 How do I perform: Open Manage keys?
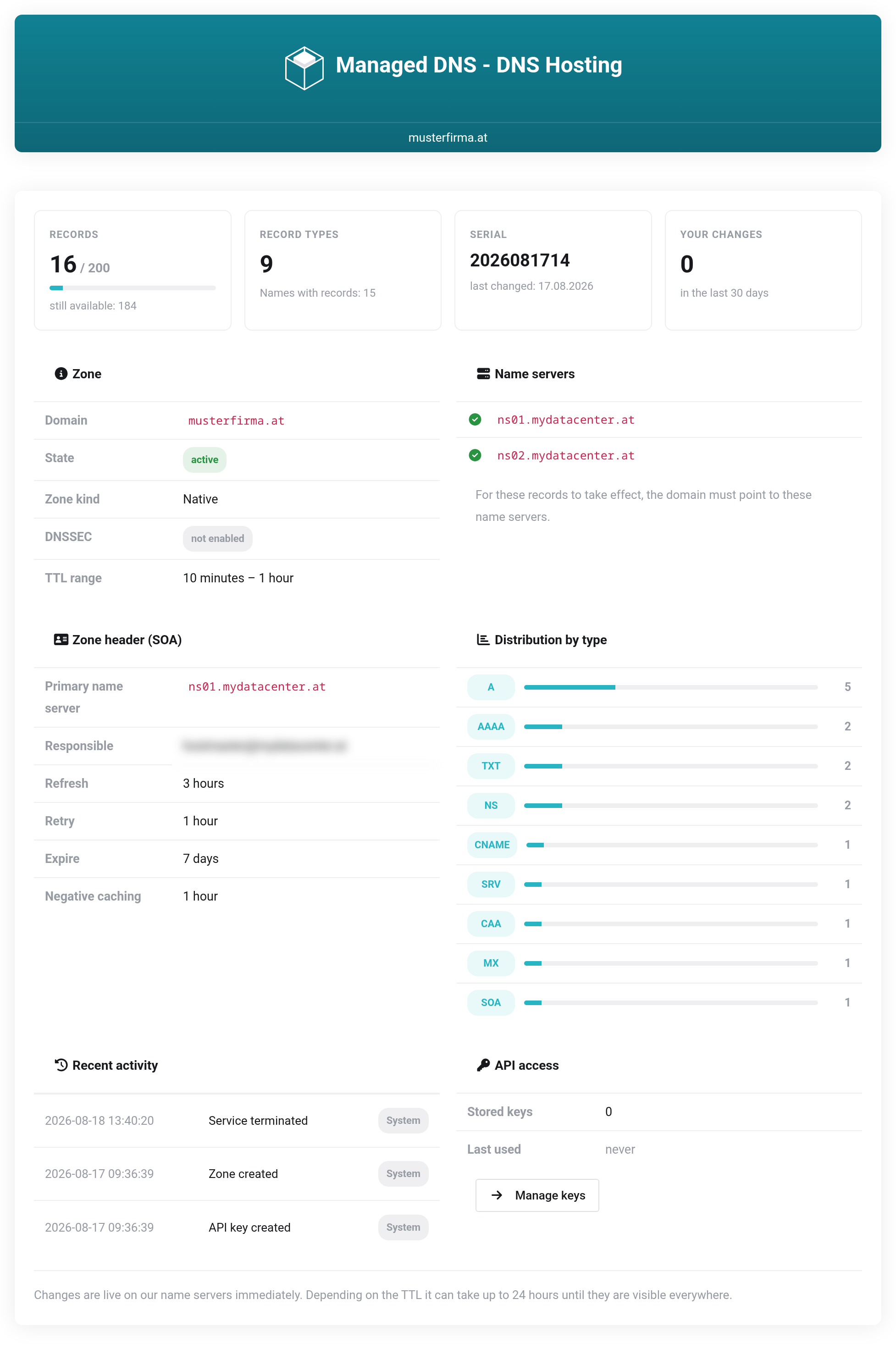(537, 1195)
